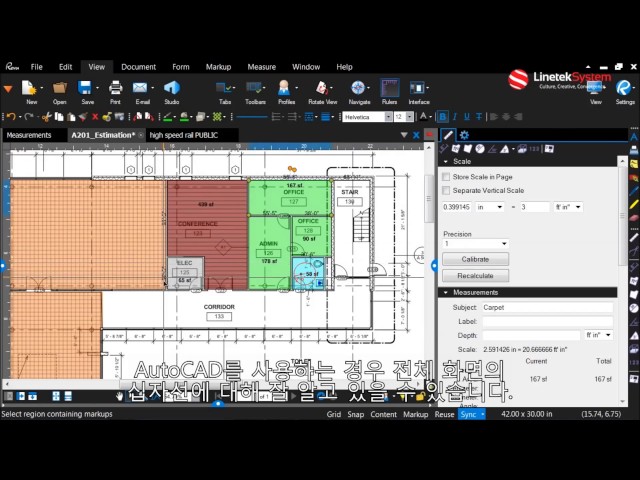Select the eraser tool in right toolbar
The width and height of the screenshot is (640, 480).
coord(634,218)
